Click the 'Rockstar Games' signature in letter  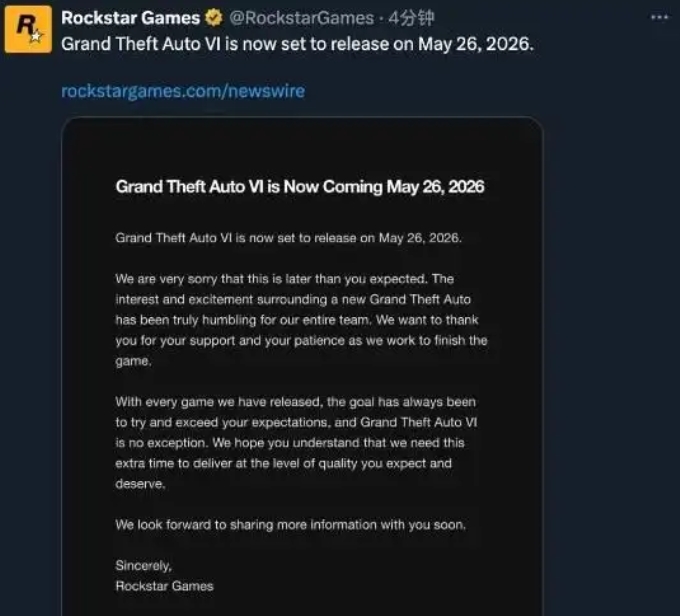(164, 586)
